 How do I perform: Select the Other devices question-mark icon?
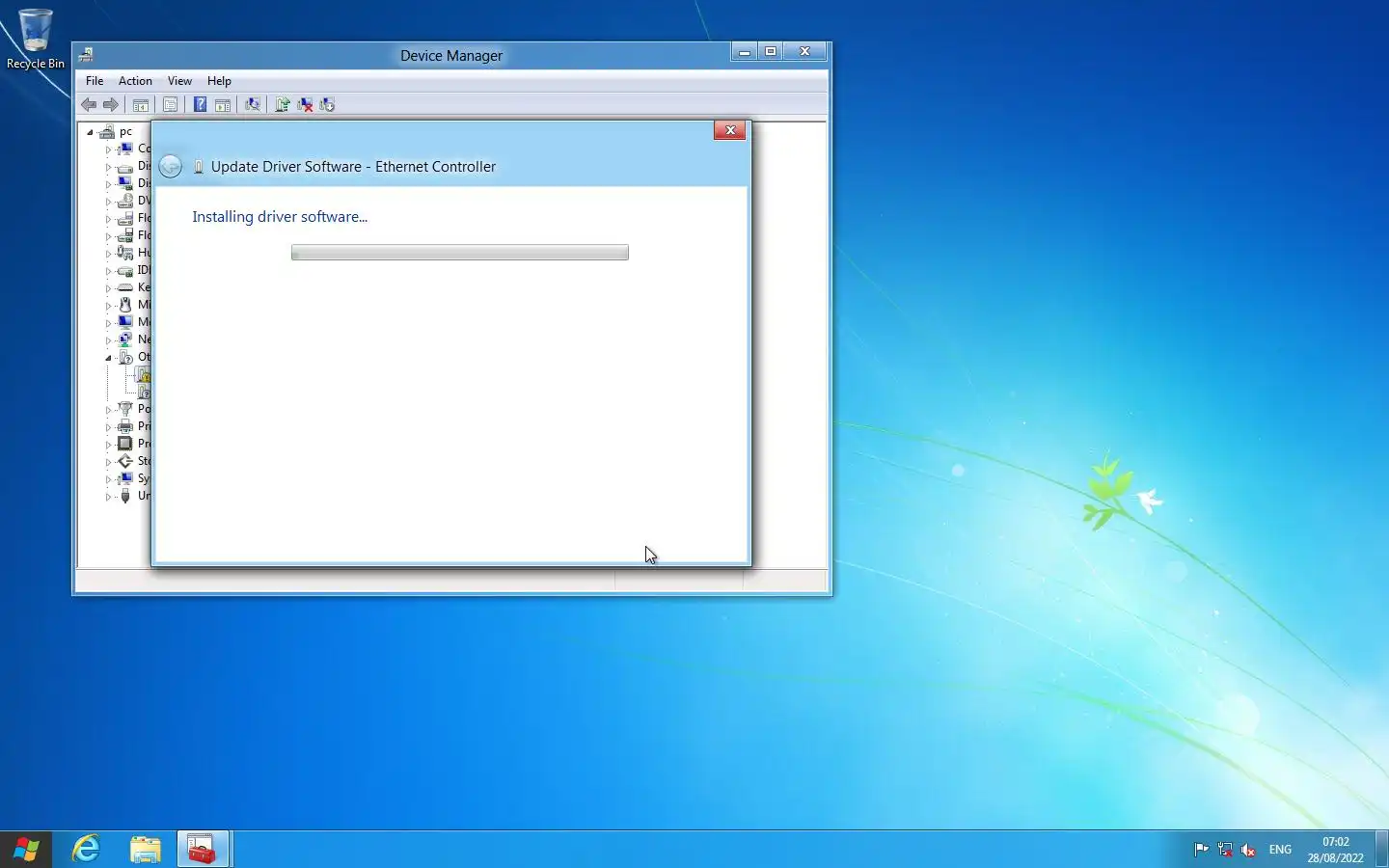125,357
